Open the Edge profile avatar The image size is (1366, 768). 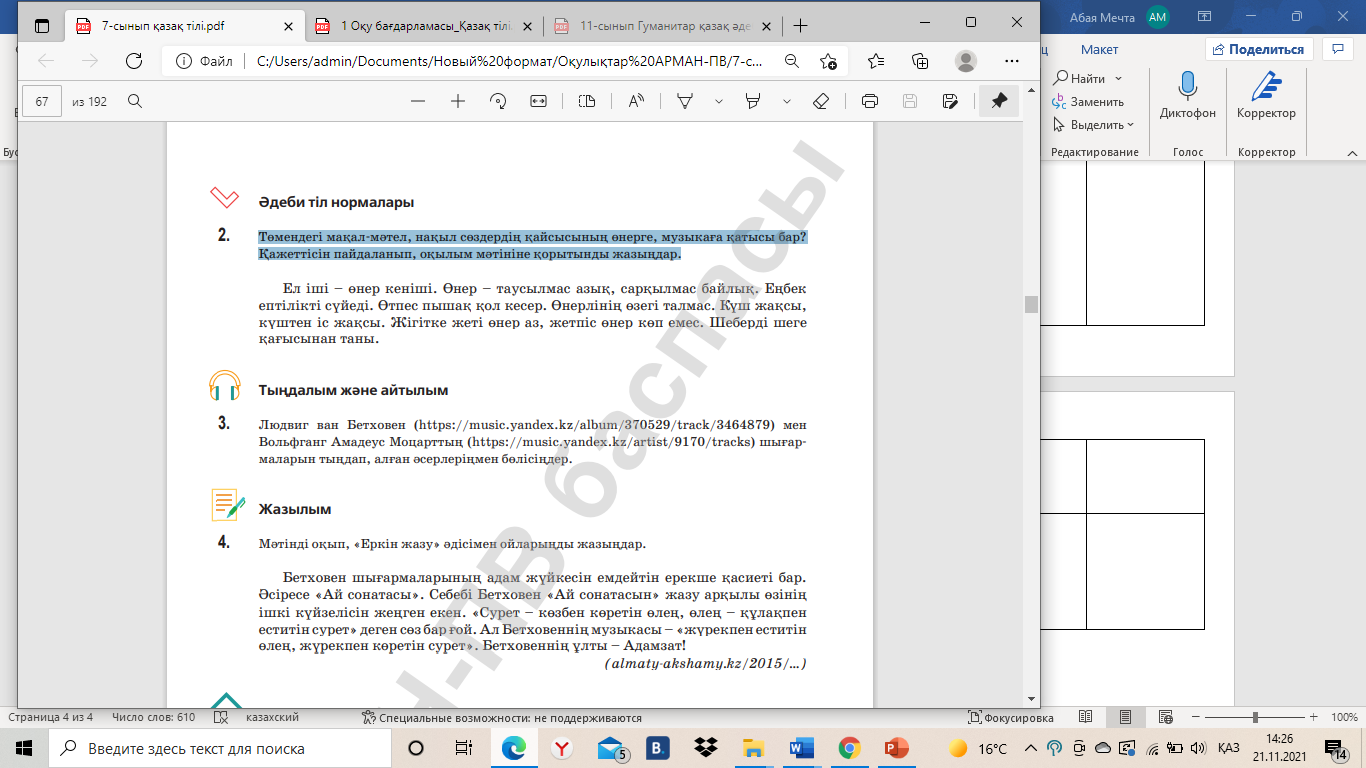point(965,61)
